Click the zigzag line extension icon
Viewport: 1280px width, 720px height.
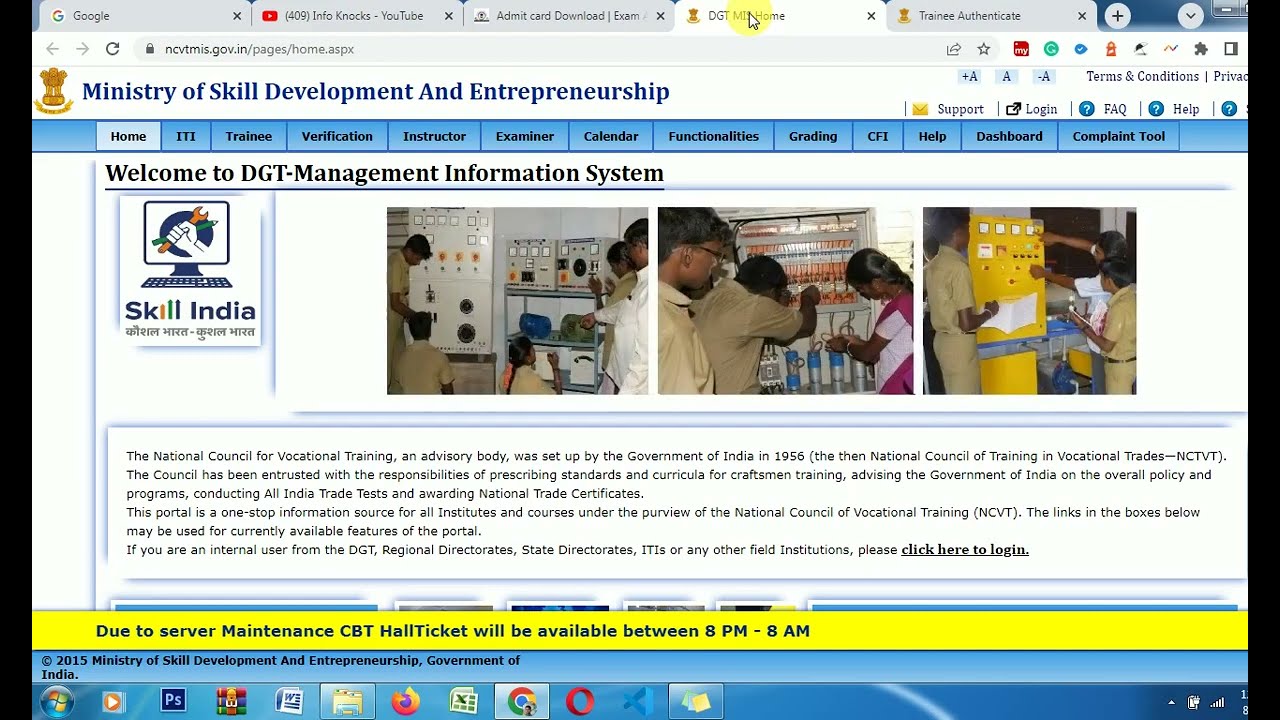[x=1171, y=49]
